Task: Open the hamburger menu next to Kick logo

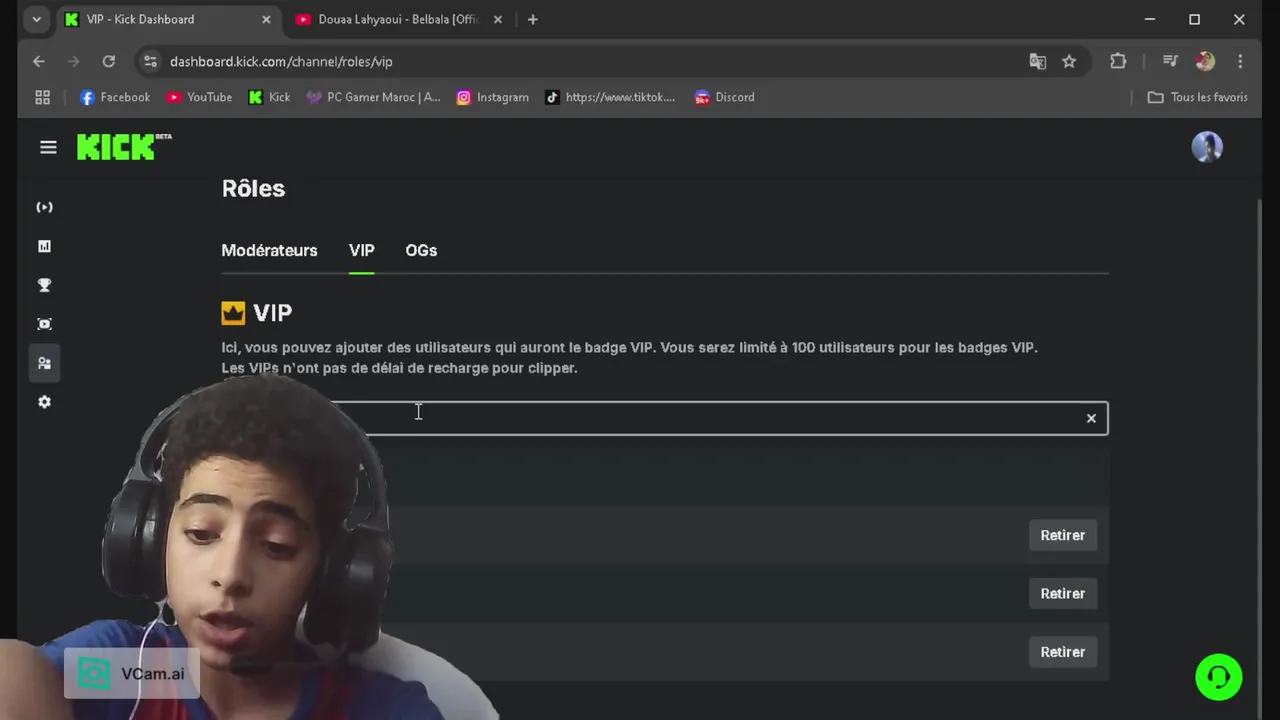Action: tap(48, 147)
